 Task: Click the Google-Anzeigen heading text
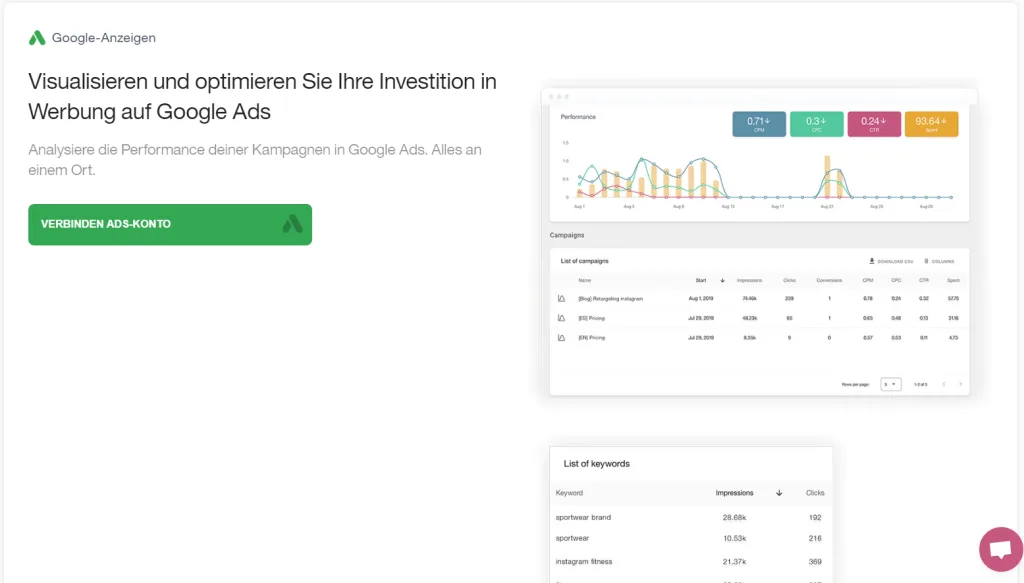click(x=104, y=38)
